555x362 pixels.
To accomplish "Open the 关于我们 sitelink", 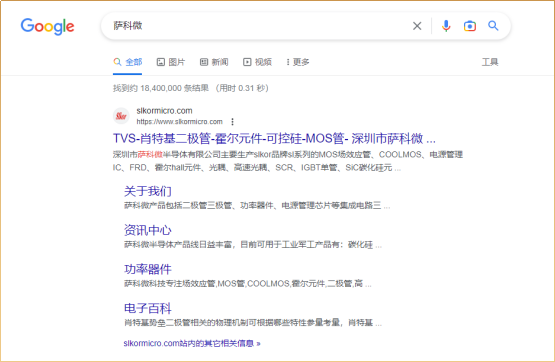I will [148, 191].
